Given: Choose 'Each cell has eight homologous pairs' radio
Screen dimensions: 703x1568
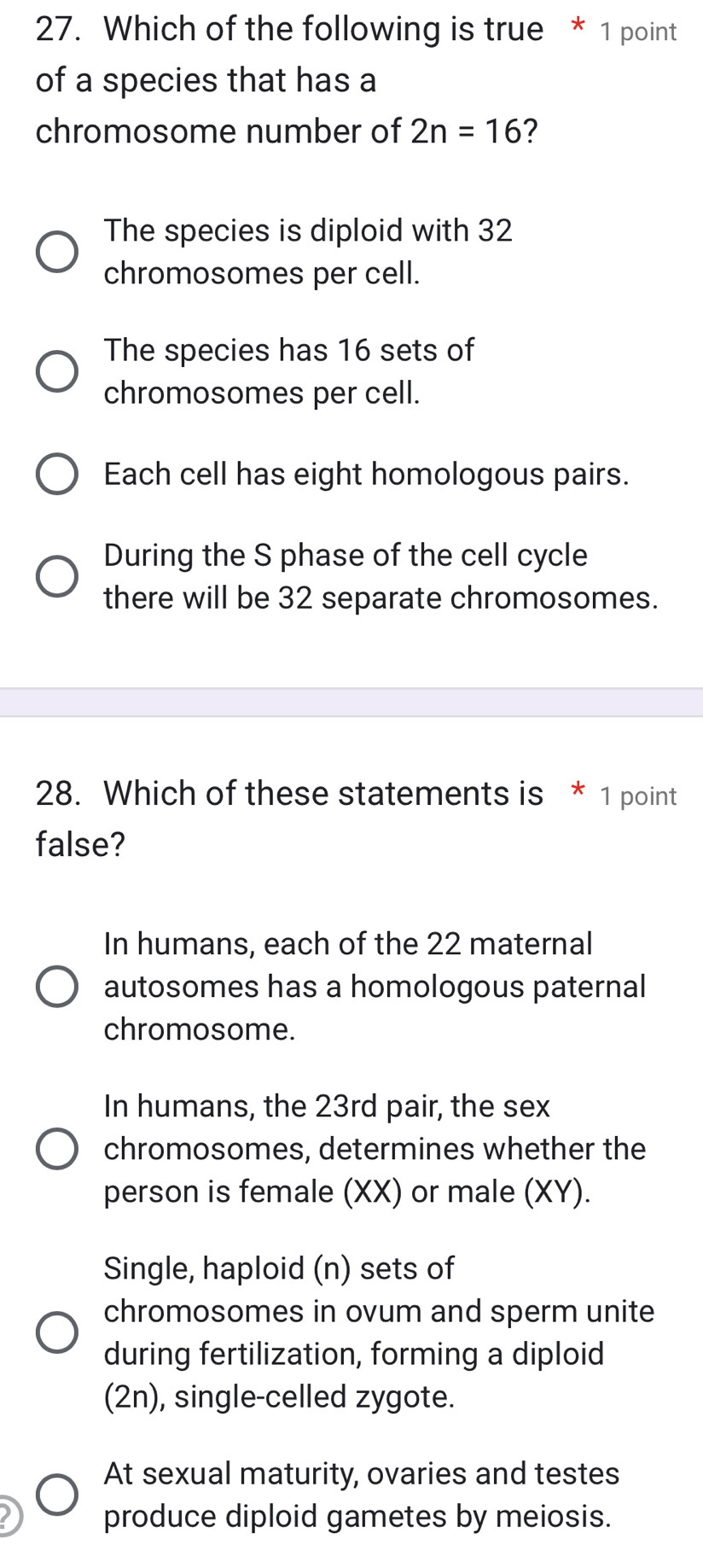Looking at the screenshot, I should tap(57, 475).
